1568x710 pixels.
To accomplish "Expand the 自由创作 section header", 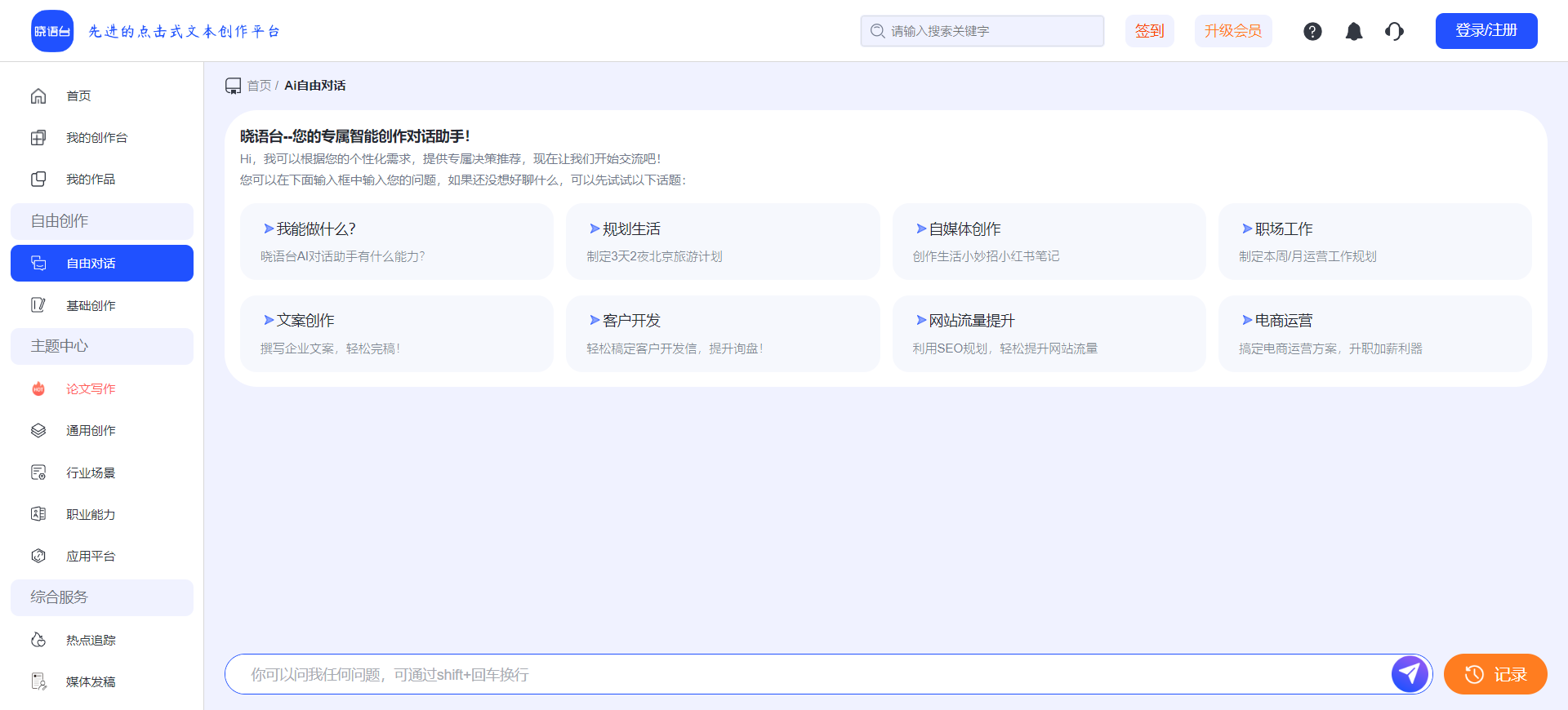I will pos(102,221).
